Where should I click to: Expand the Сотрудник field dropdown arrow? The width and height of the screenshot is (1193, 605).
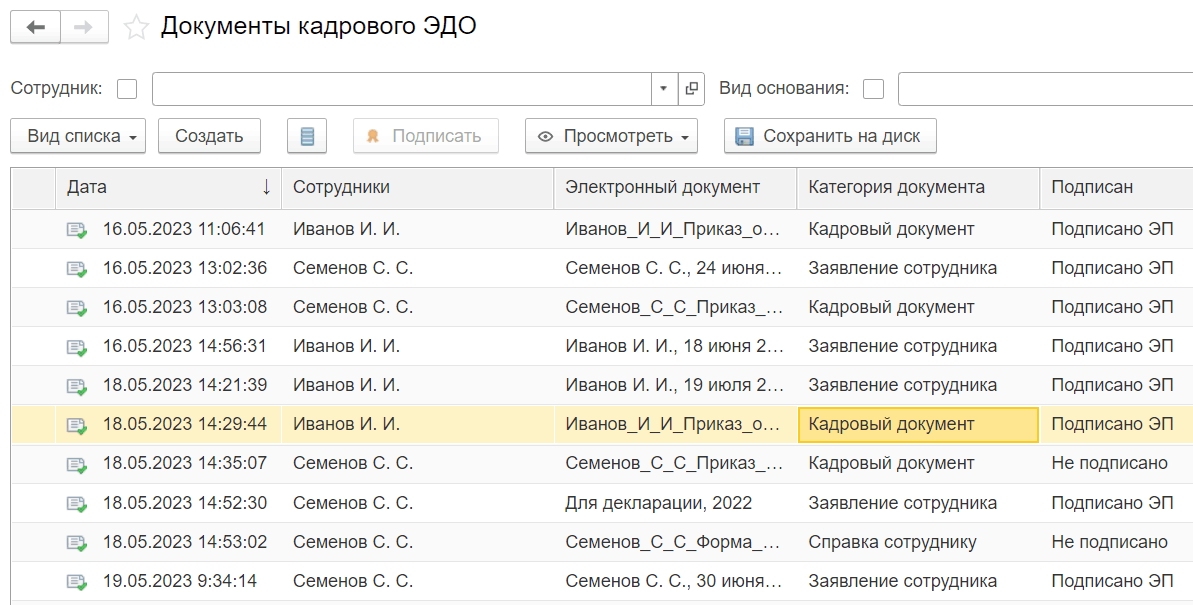click(664, 89)
